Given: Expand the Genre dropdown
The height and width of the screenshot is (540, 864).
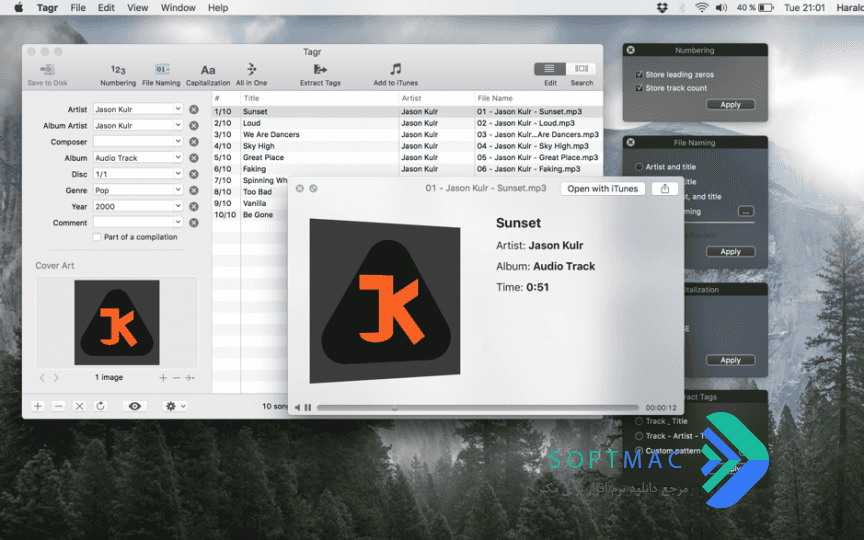Looking at the screenshot, I should 178,190.
